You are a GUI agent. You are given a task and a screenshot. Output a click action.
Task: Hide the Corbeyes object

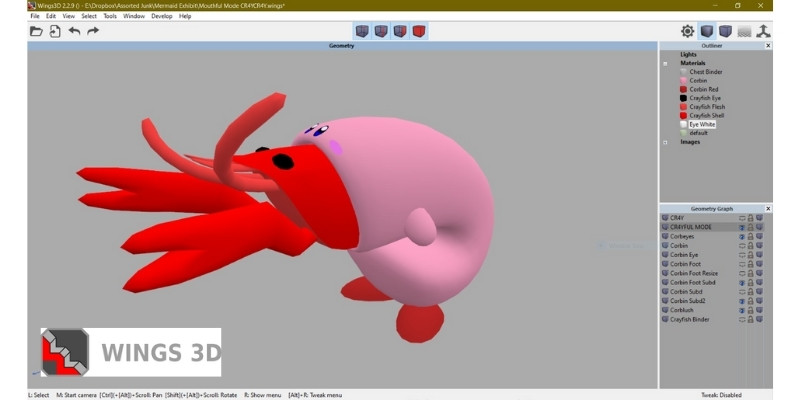tap(742, 236)
